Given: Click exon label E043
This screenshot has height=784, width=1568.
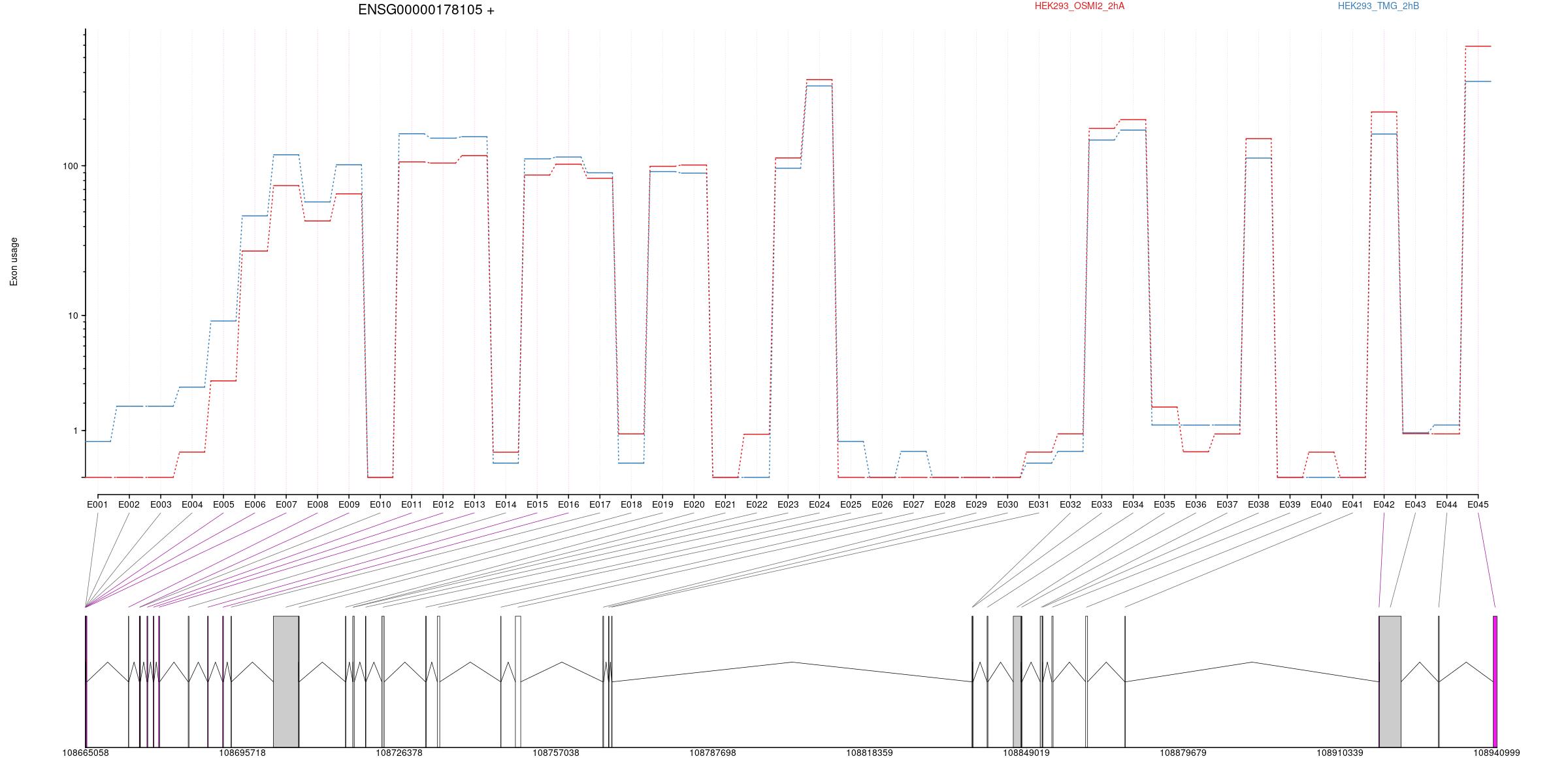Looking at the screenshot, I should tap(1415, 504).
